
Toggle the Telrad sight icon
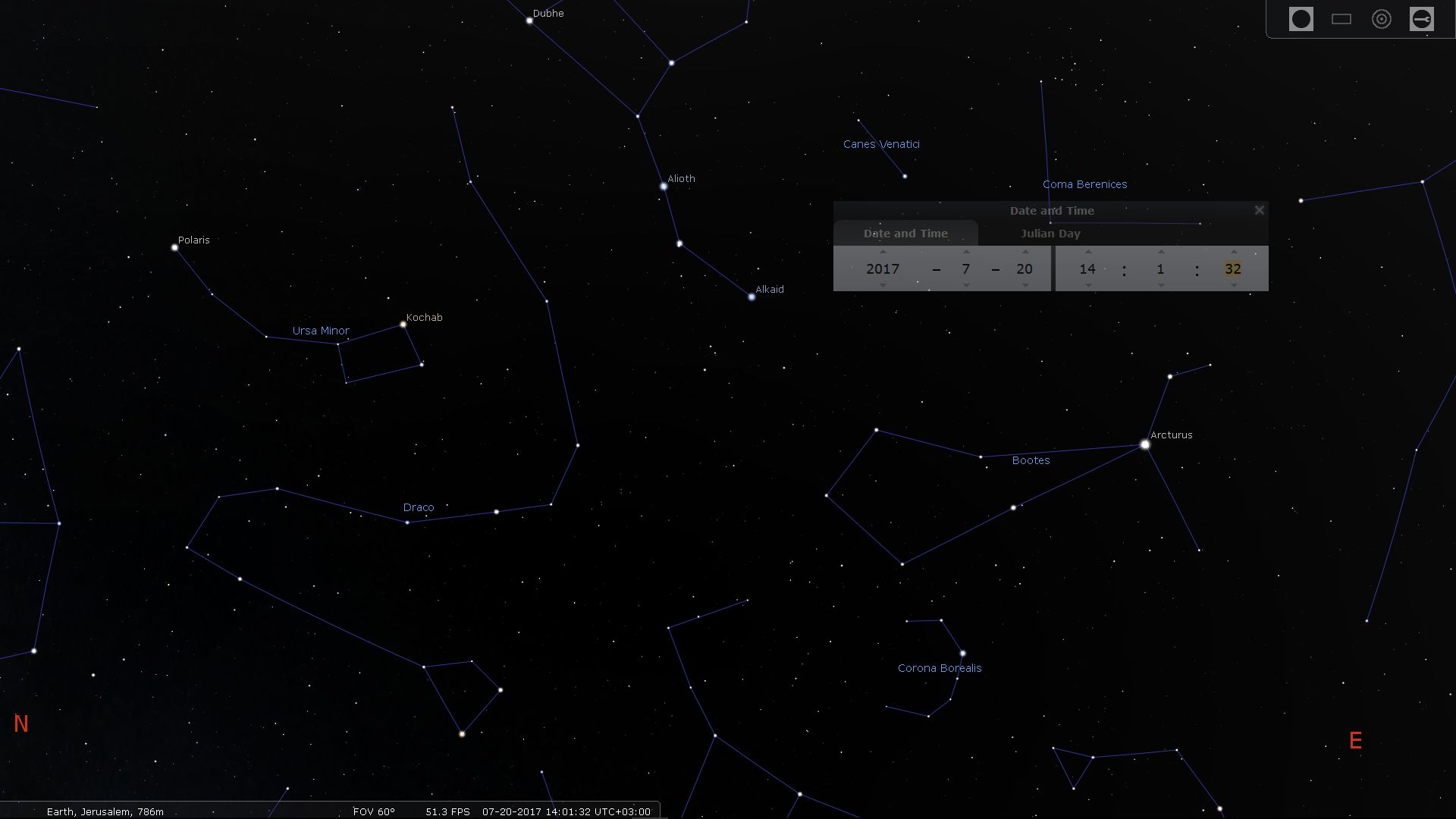(1381, 19)
